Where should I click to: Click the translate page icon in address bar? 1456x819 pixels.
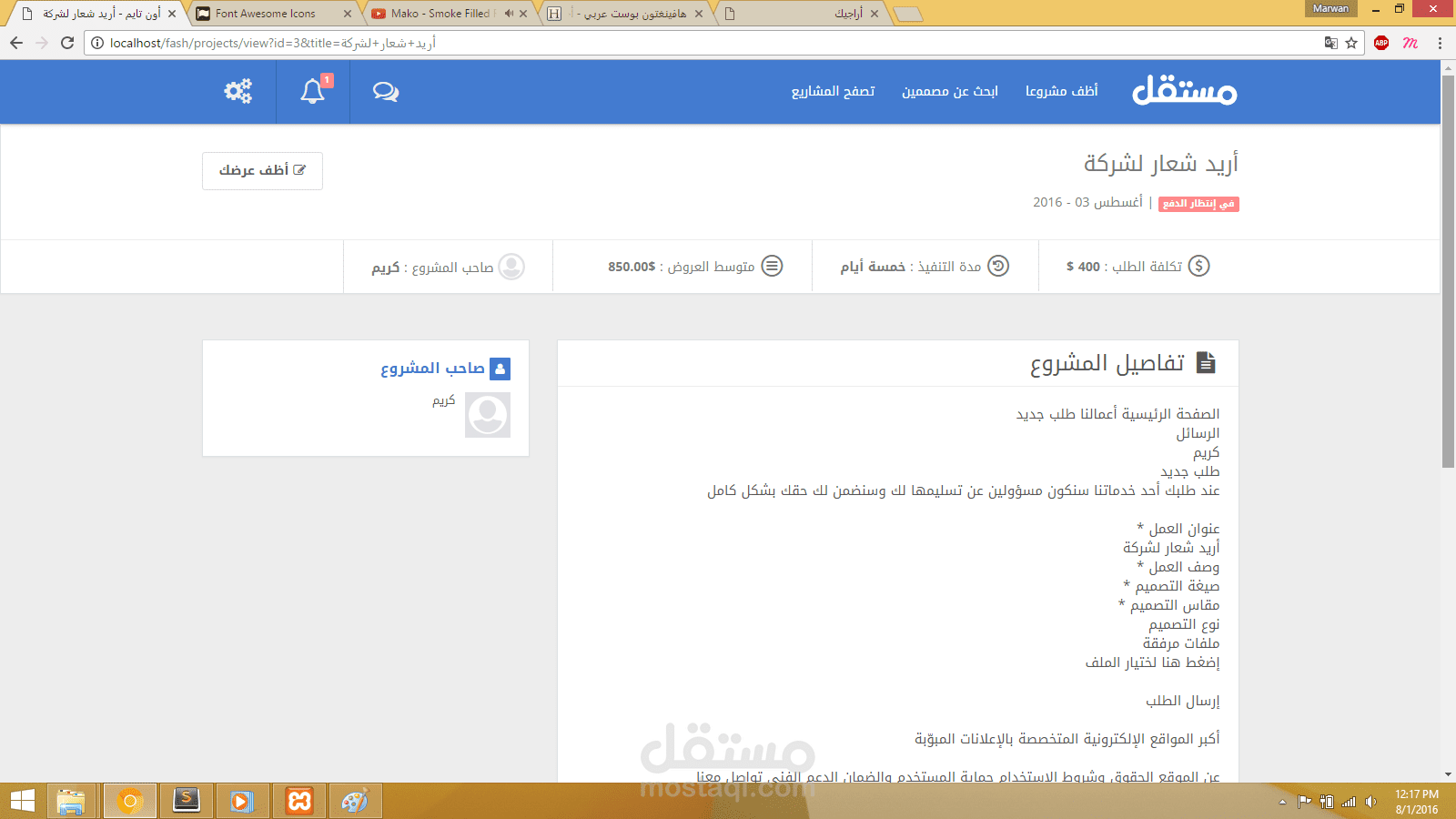pos(1331,43)
